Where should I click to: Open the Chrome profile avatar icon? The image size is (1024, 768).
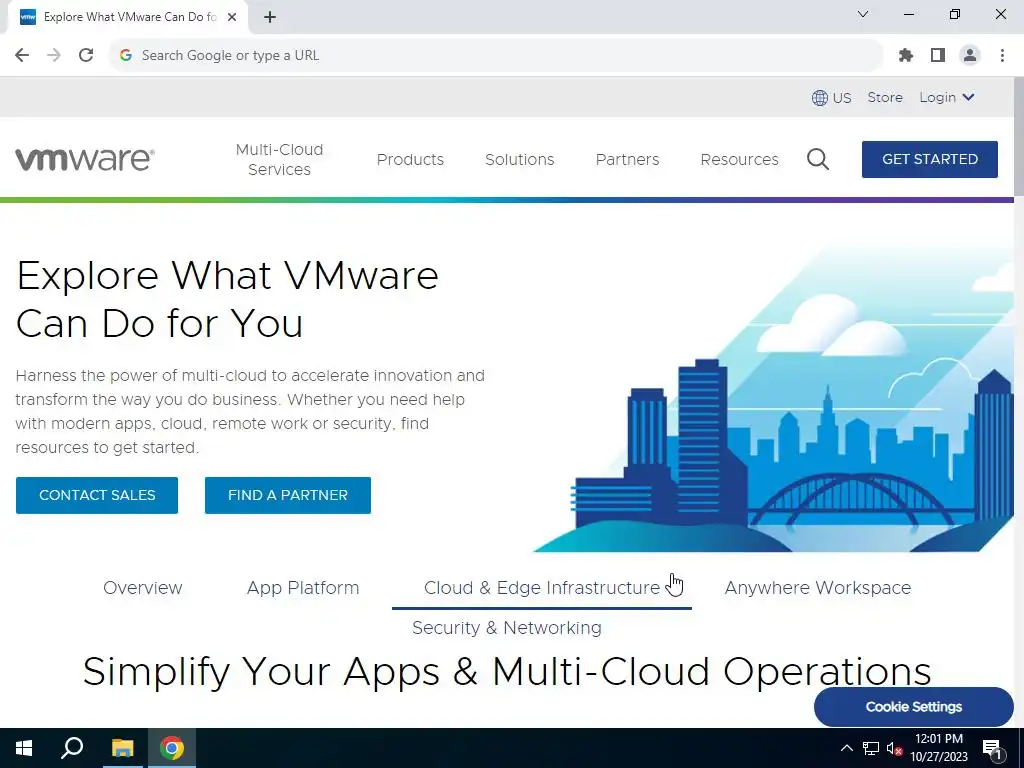tap(970, 56)
